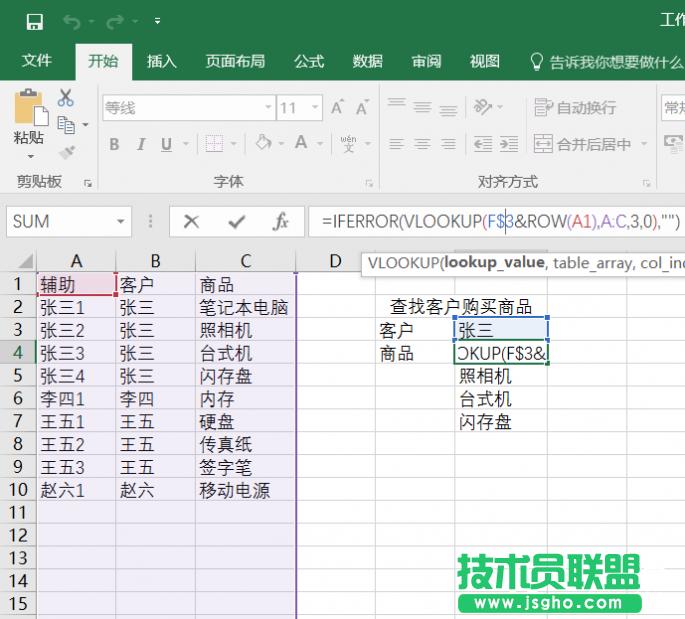Click the Paste clipboard icon
This screenshot has width=685, height=619.
[x=29, y=113]
